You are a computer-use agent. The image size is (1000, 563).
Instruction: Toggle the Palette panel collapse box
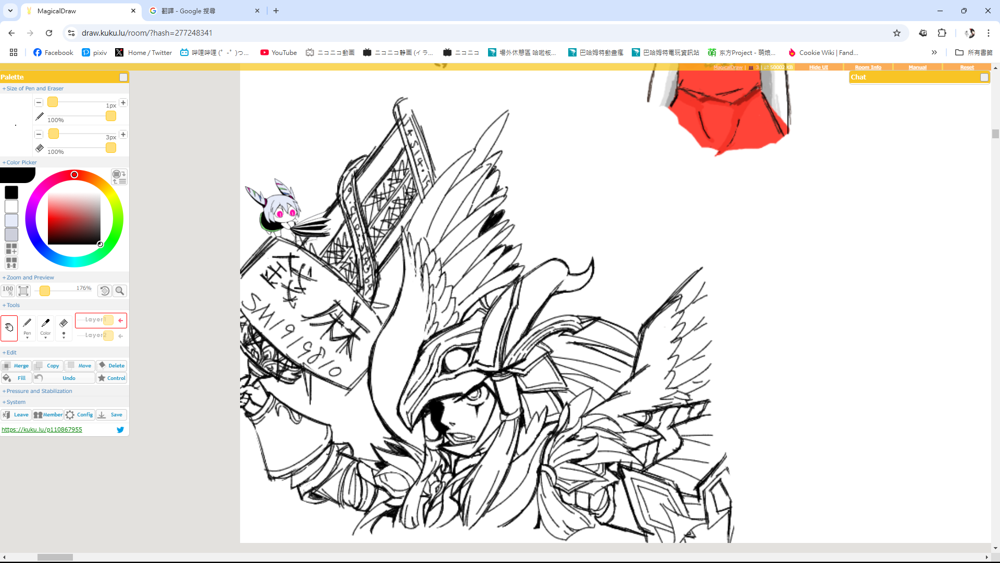(123, 77)
